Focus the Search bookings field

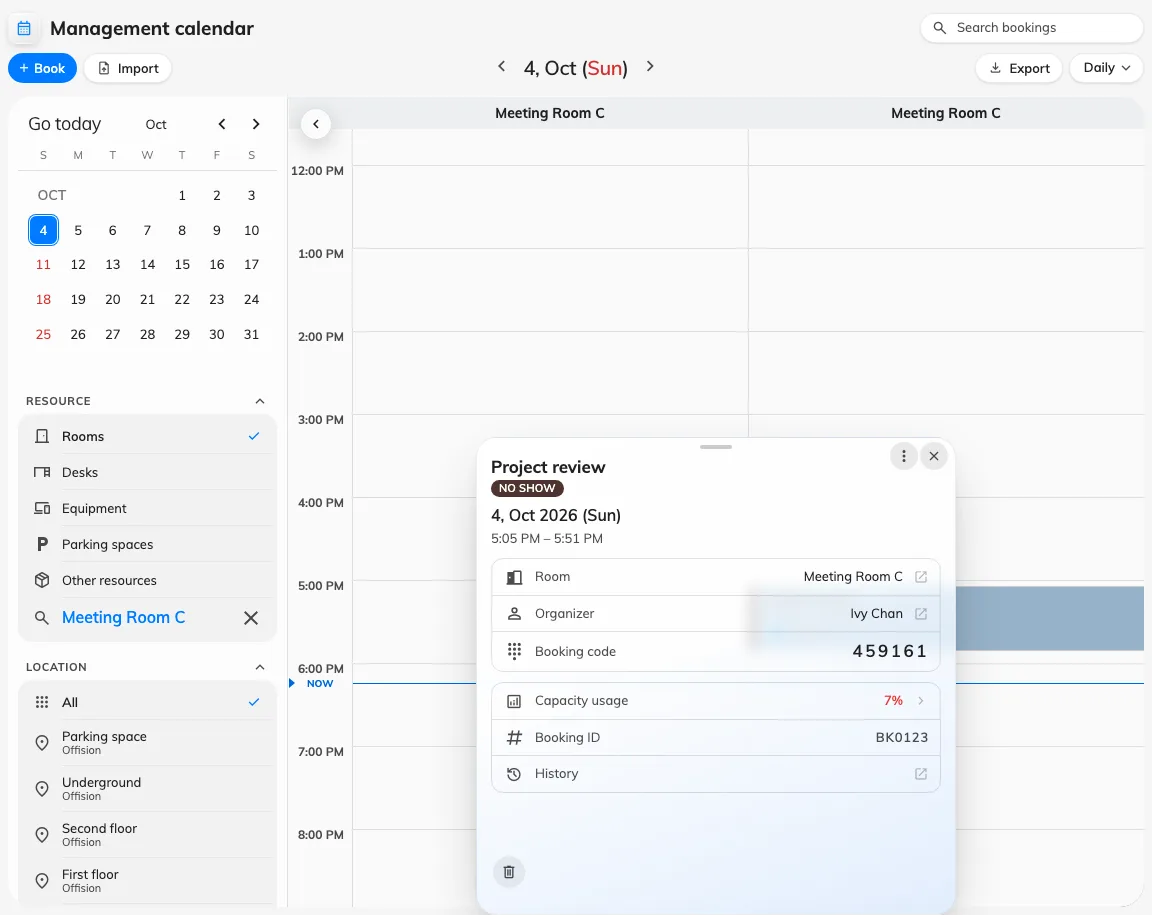tap(1032, 28)
